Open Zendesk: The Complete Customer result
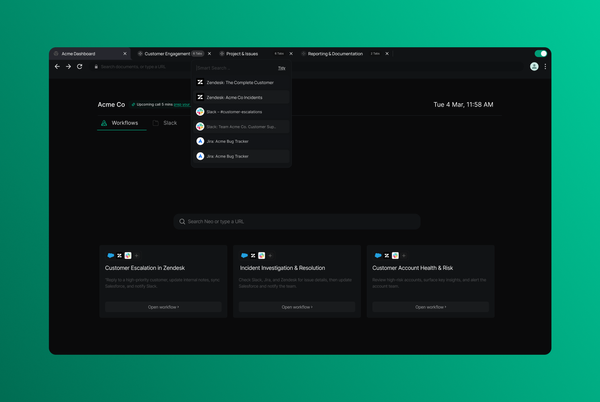This screenshot has height=402, width=600. pos(241,82)
